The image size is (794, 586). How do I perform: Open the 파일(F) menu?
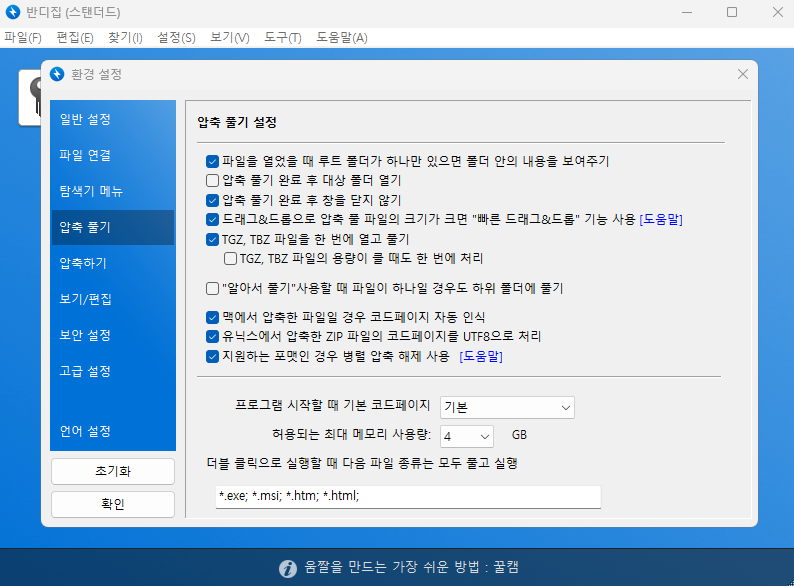point(23,37)
